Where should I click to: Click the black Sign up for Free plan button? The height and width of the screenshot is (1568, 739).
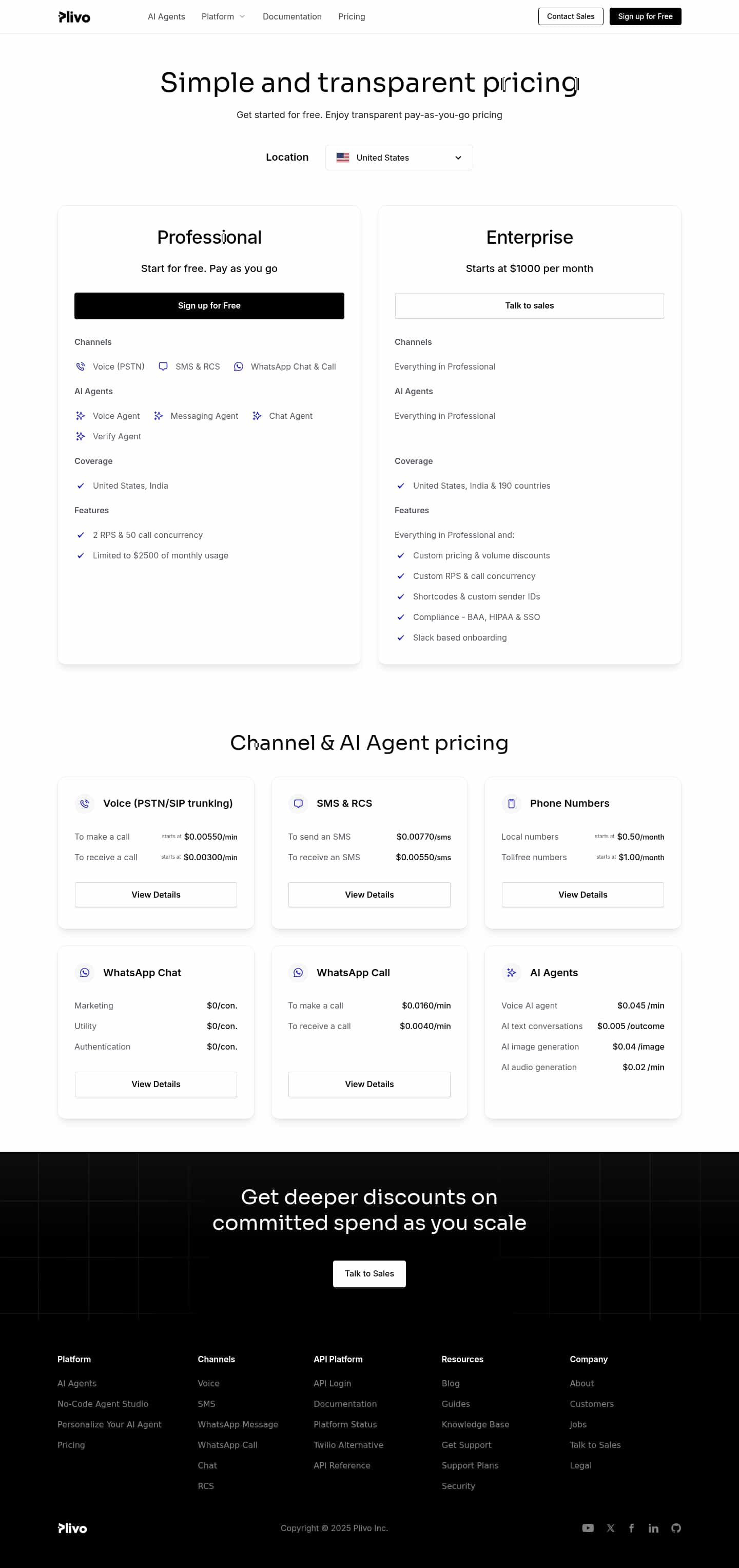[209, 305]
